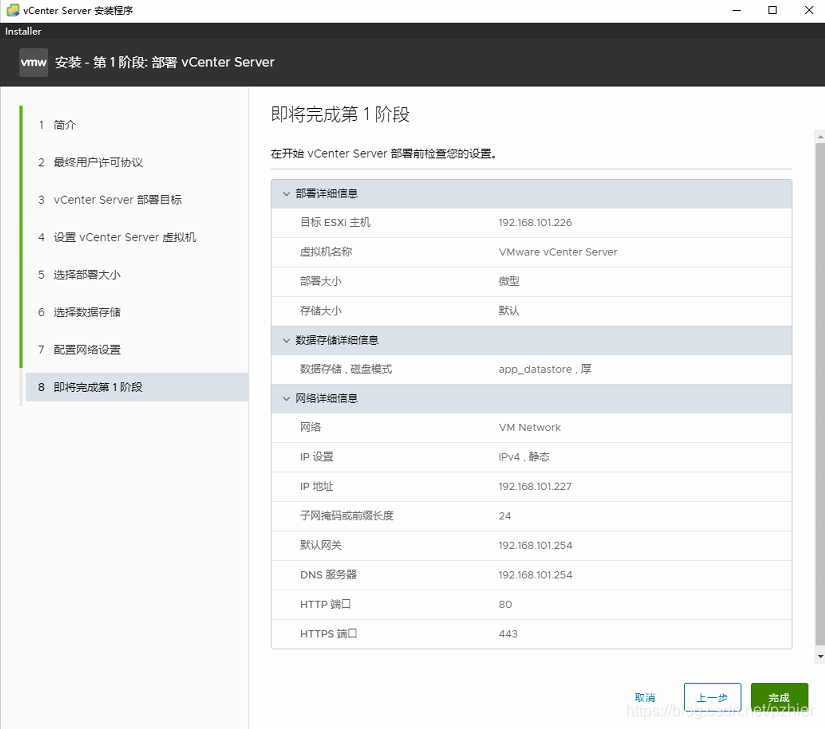Click the 部署大小 label
825x729 pixels.
[320, 281]
